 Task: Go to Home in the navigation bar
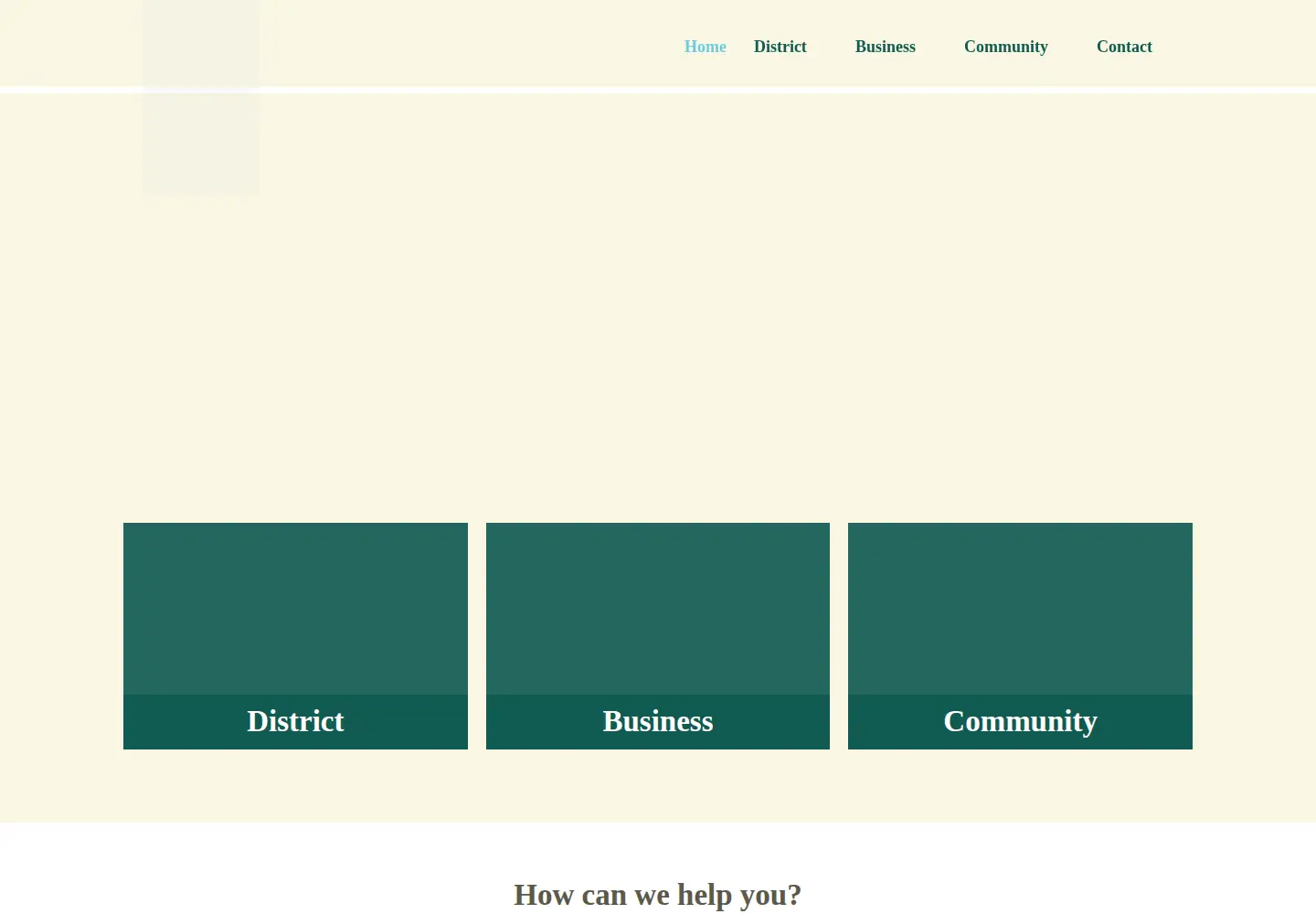(x=705, y=47)
